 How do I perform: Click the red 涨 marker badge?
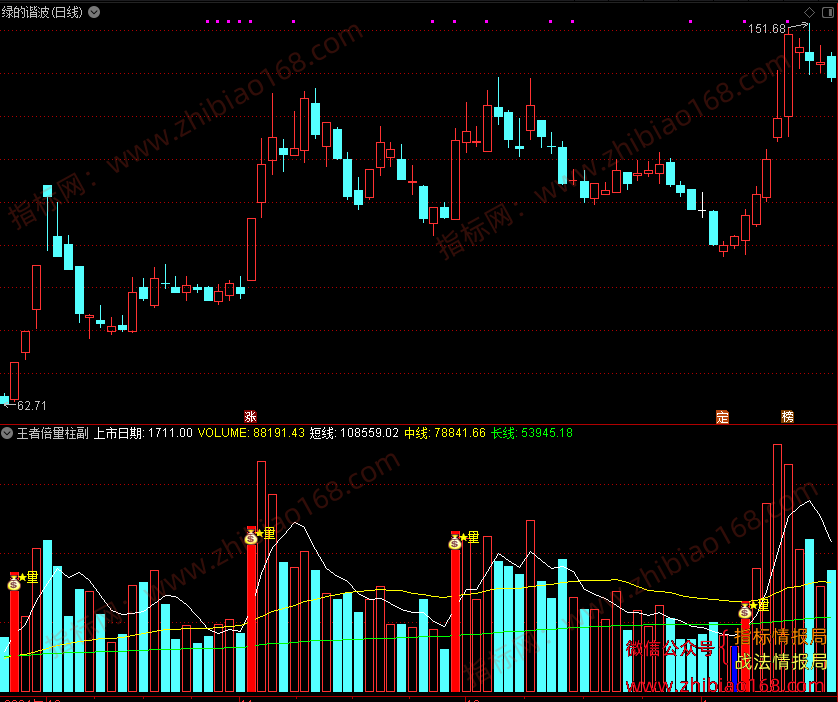pos(250,417)
